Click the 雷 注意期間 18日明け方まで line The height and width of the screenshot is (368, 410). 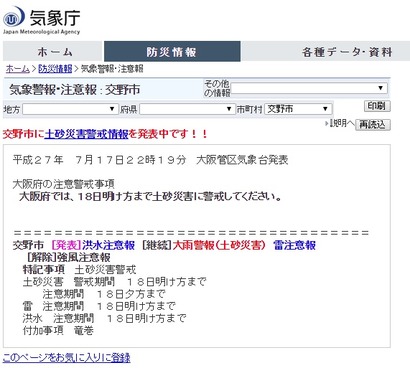pos(99,306)
